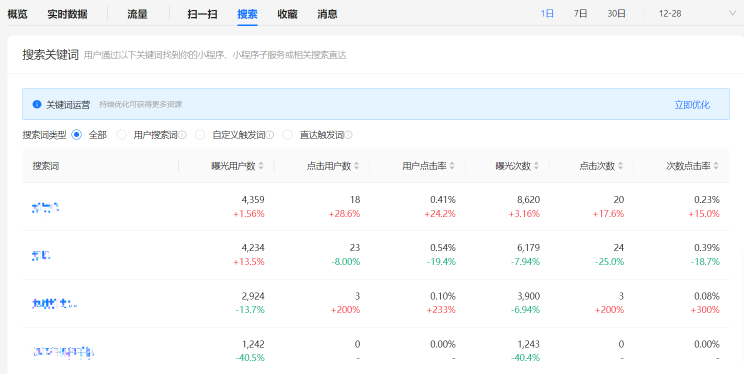Click the 0.54% user click rate cell
The width and height of the screenshot is (744, 374).
(443, 248)
